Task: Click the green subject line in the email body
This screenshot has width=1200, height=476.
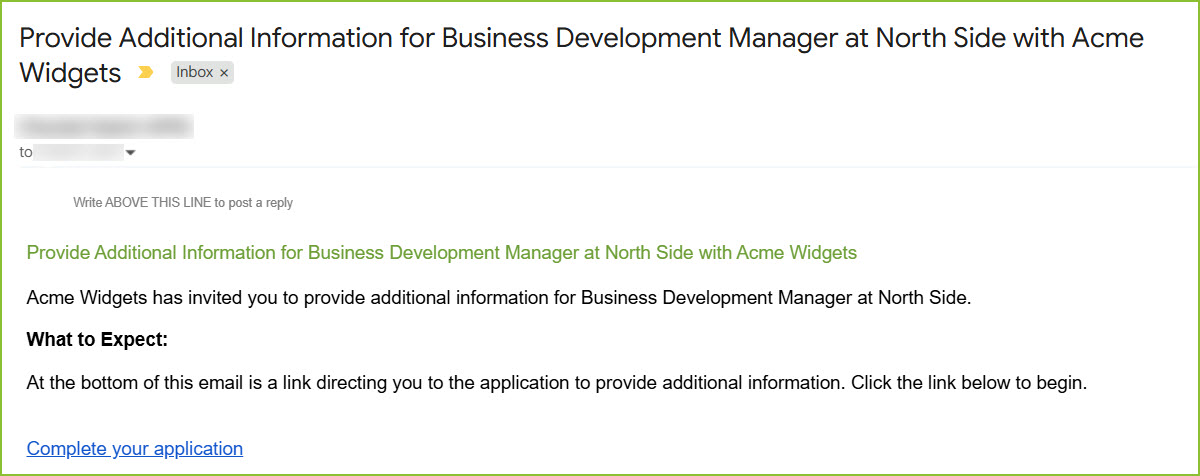Action: tap(442, 253)
